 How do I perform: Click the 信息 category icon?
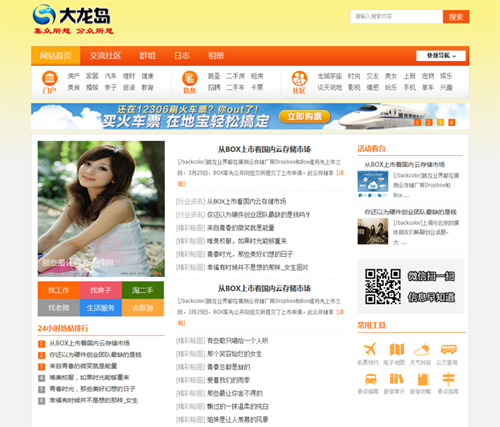click(x=190, y=79)
